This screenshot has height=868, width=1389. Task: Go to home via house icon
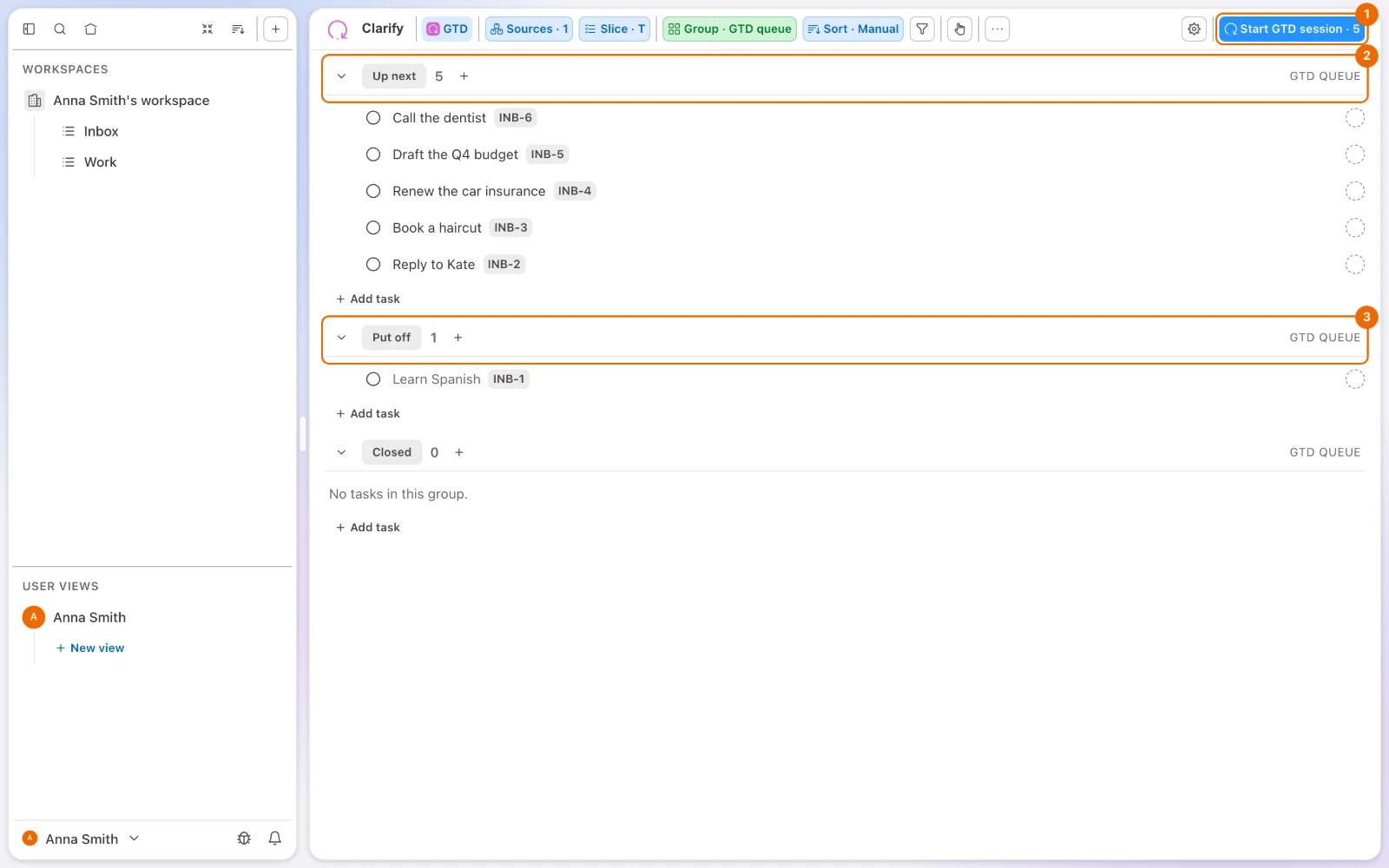point(90,29)
